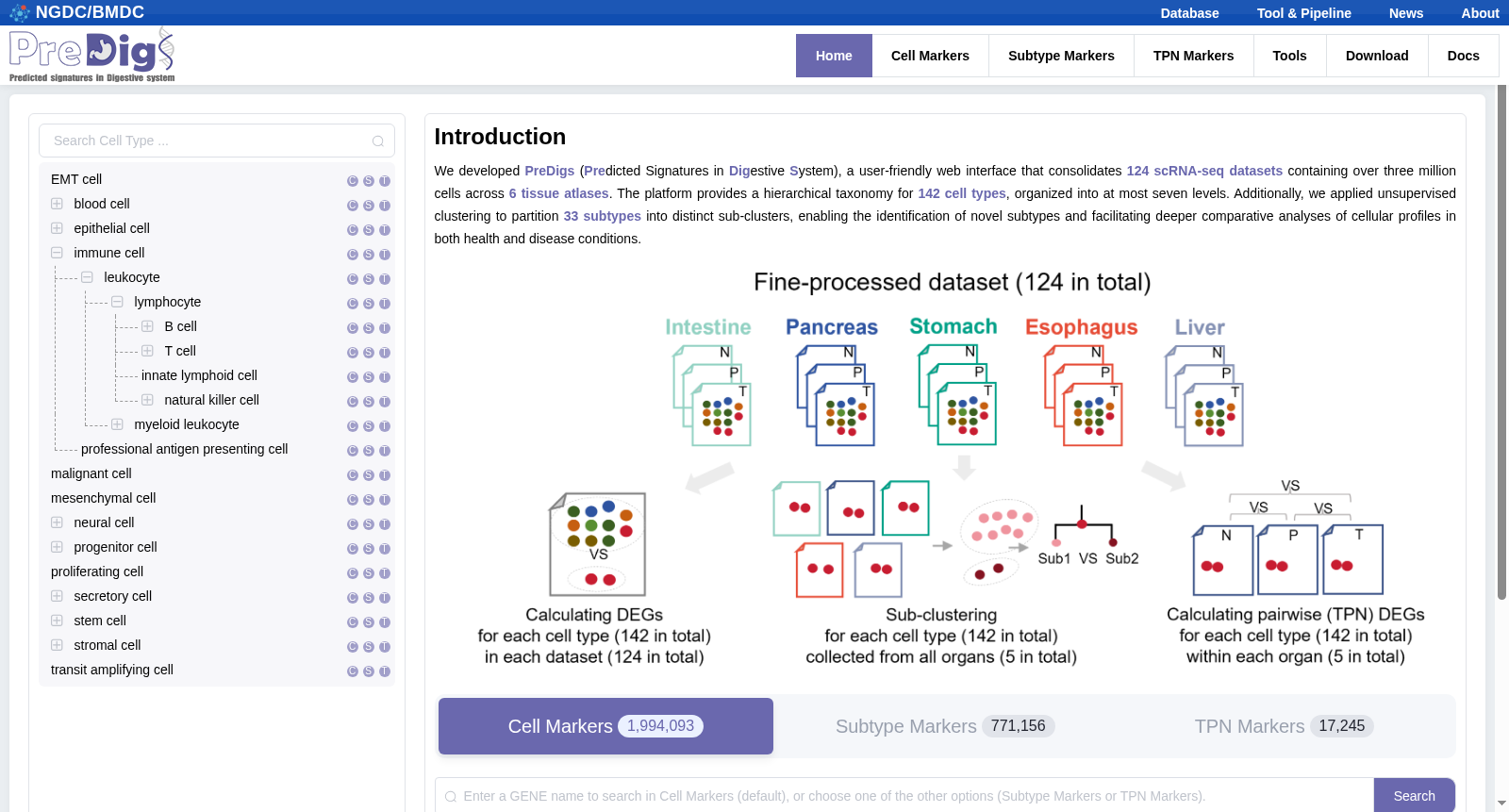
Task: Click the S marker icon for malignant cell
Action: (369, 475)
